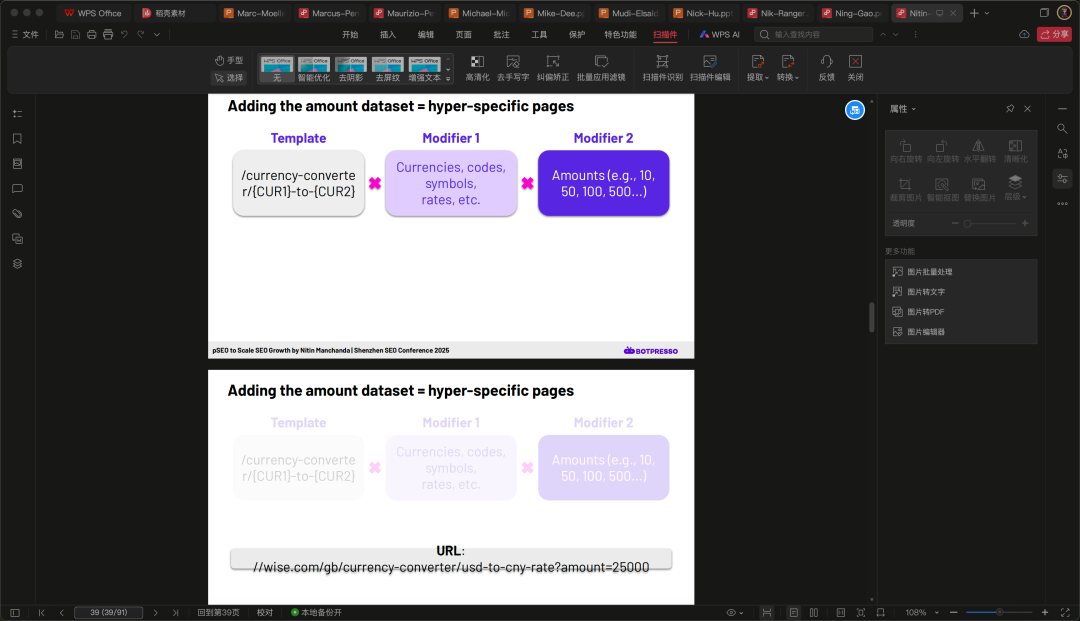Choose the 智能优化 filter thumbnail

click(x=313, y=69)
